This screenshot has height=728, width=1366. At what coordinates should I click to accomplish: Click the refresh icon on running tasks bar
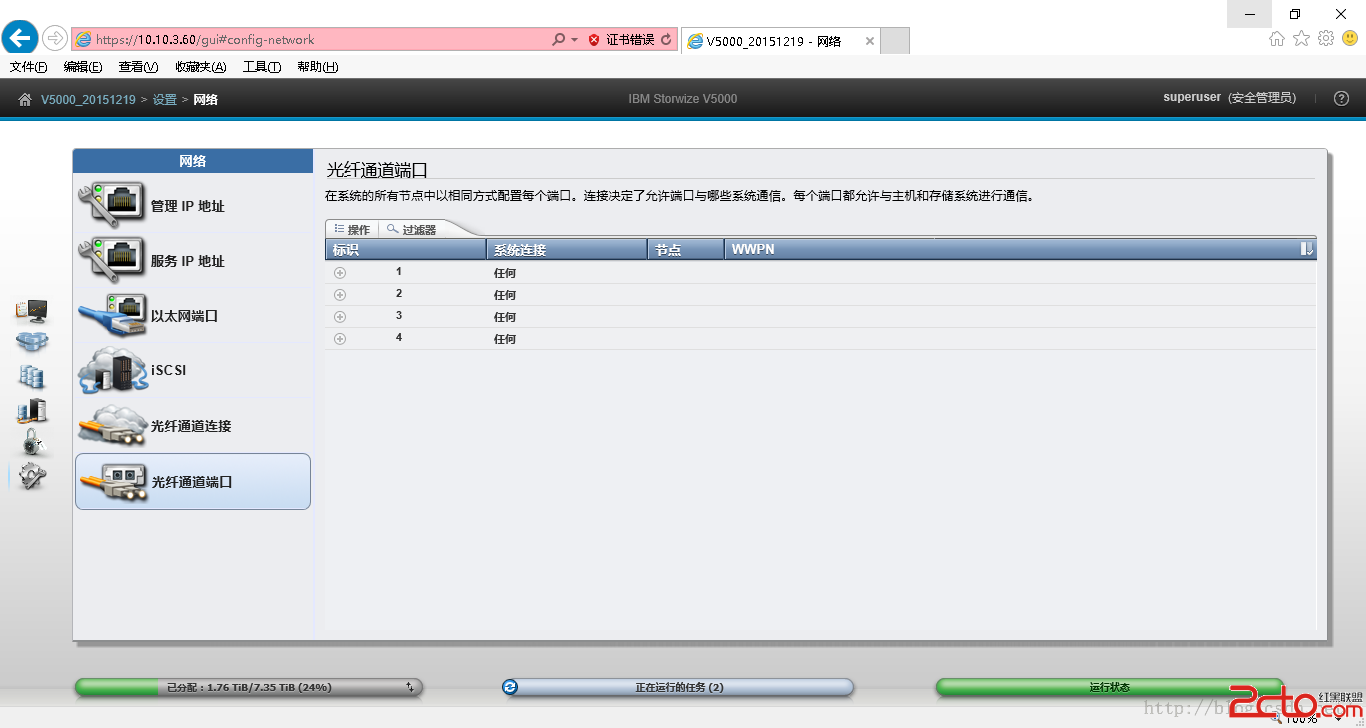(x=511, y=687)
